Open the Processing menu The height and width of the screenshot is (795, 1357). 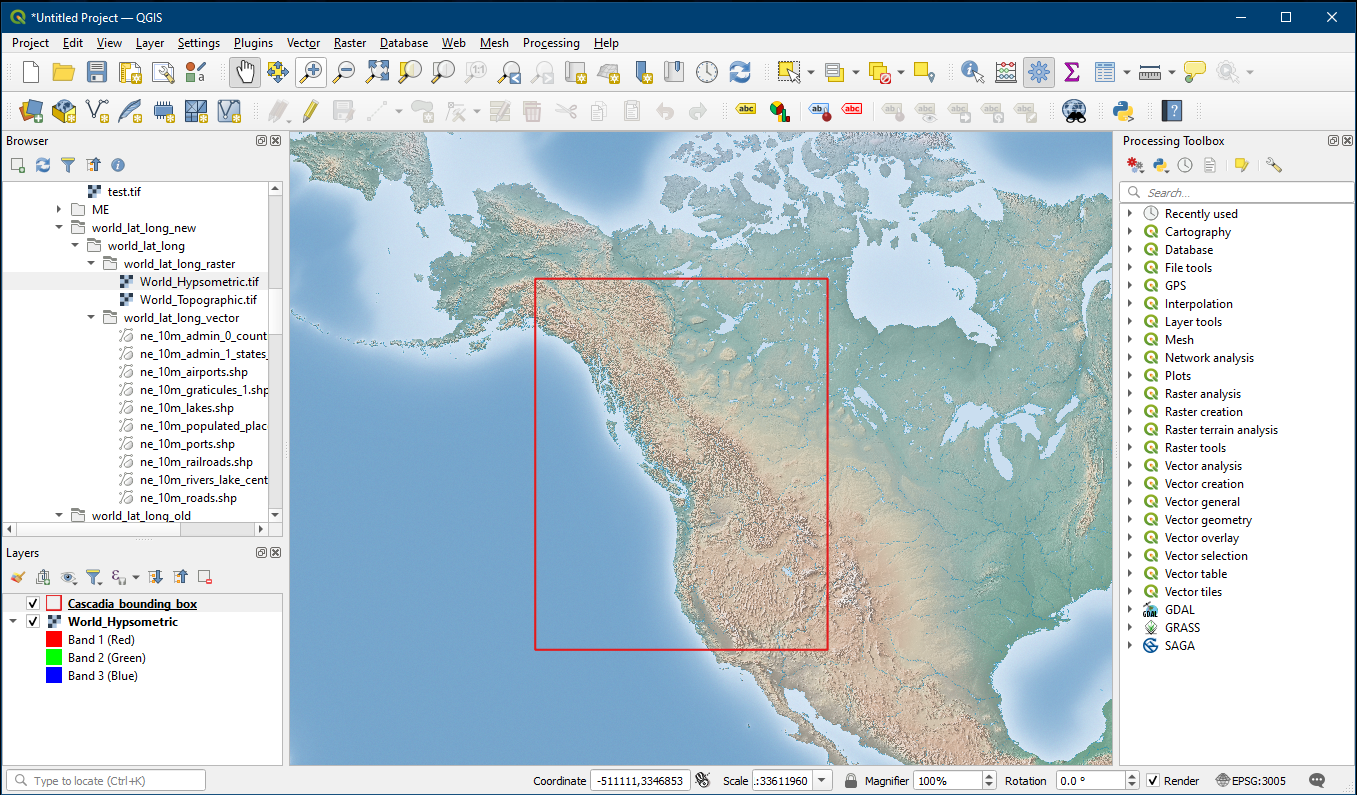550,43
